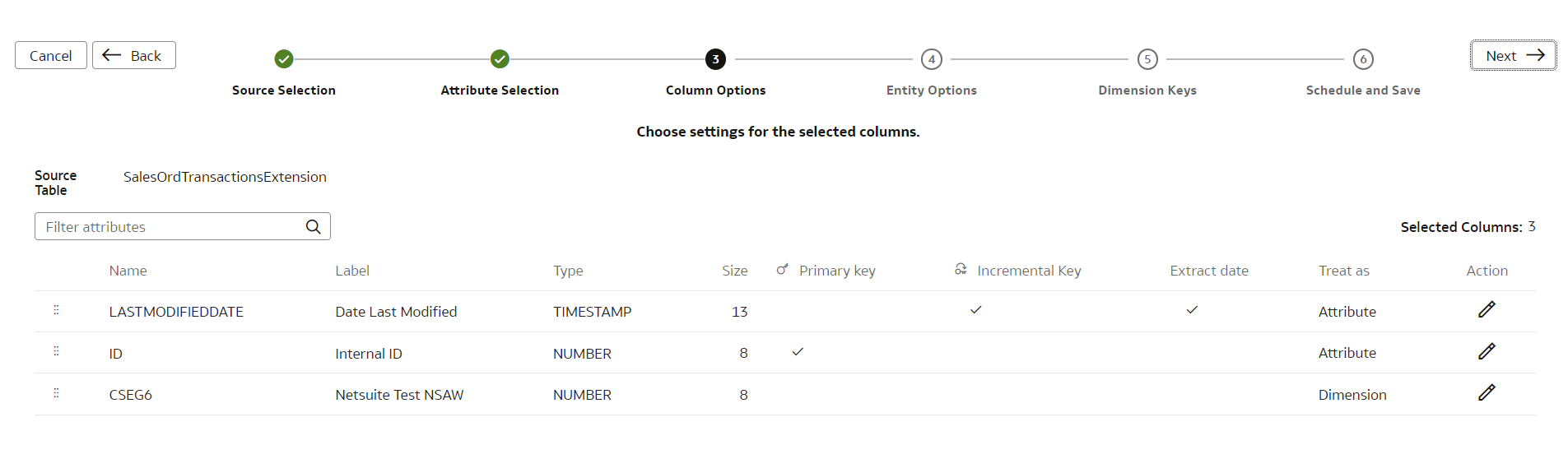Edit the ID row with pencil icon
Image resolution: width=1568 pixels, height=459 pixels.
click(1487, 352)
